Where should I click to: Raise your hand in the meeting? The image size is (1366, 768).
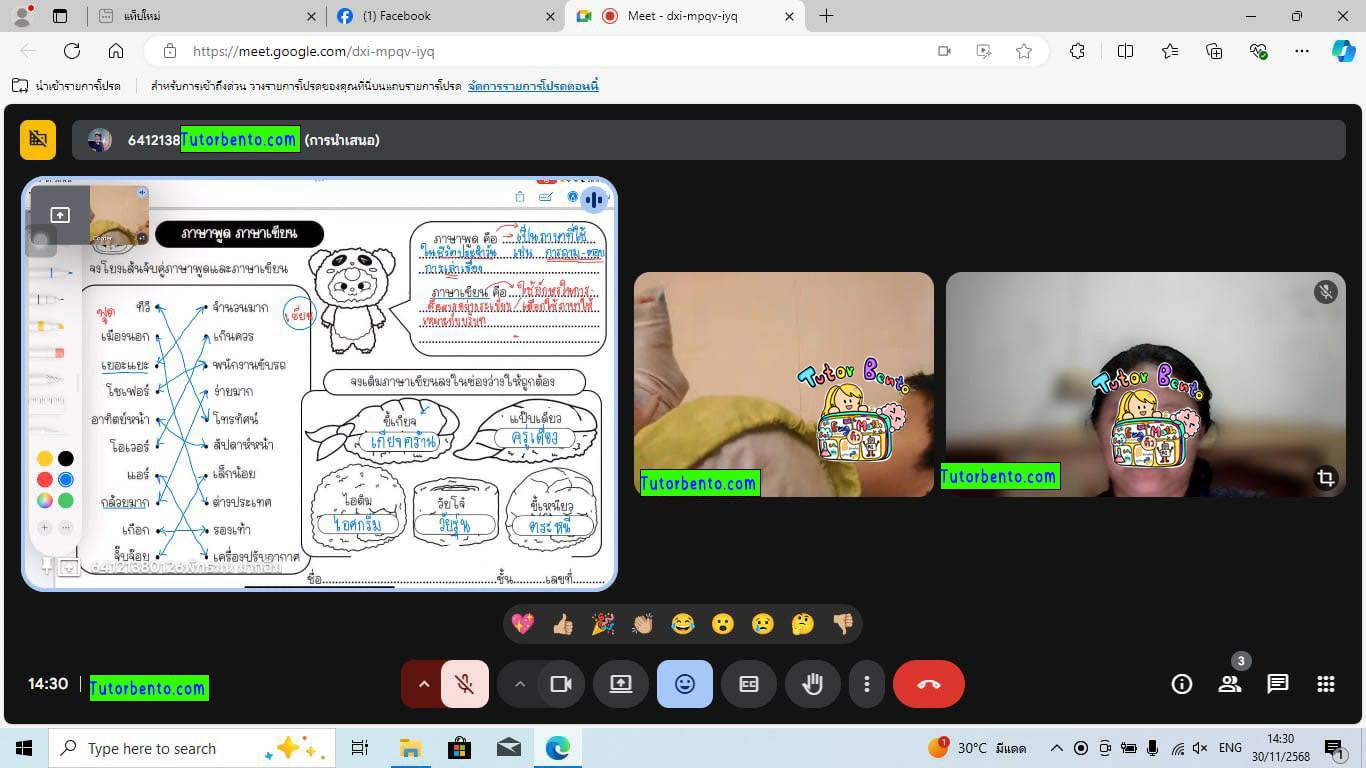812,684
